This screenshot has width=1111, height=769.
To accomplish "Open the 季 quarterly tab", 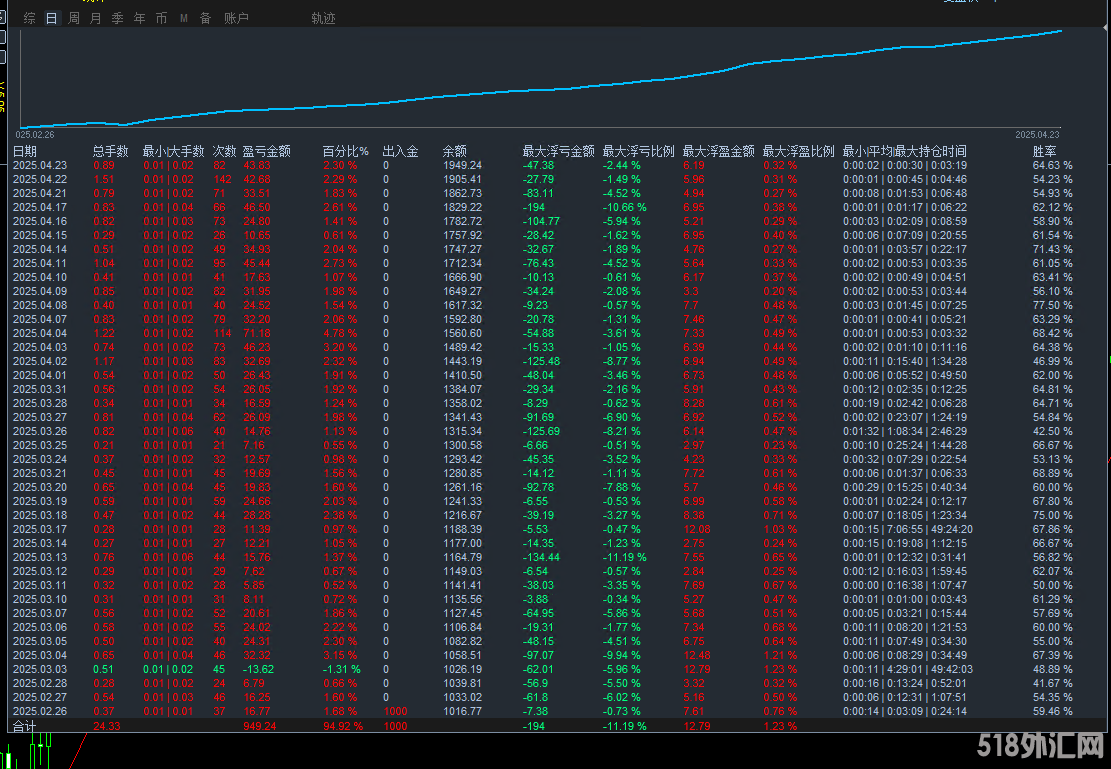I will tap(118, 18).
